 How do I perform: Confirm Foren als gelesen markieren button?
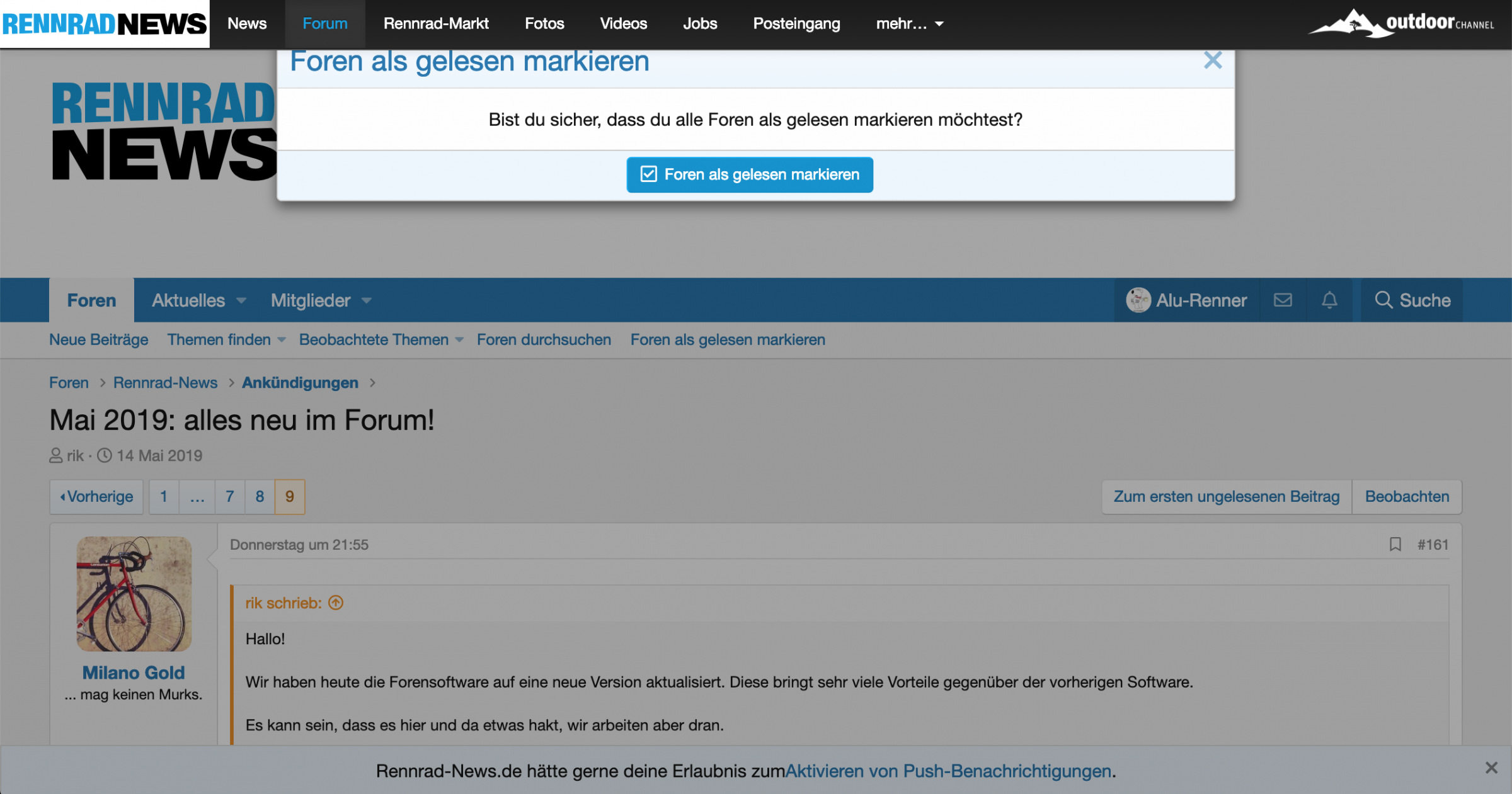pyautogui.click(x=750, y=174)
